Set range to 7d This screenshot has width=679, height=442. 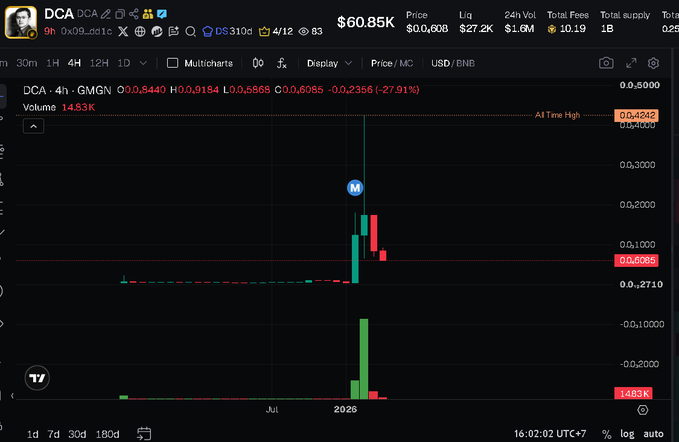point(53,434)
